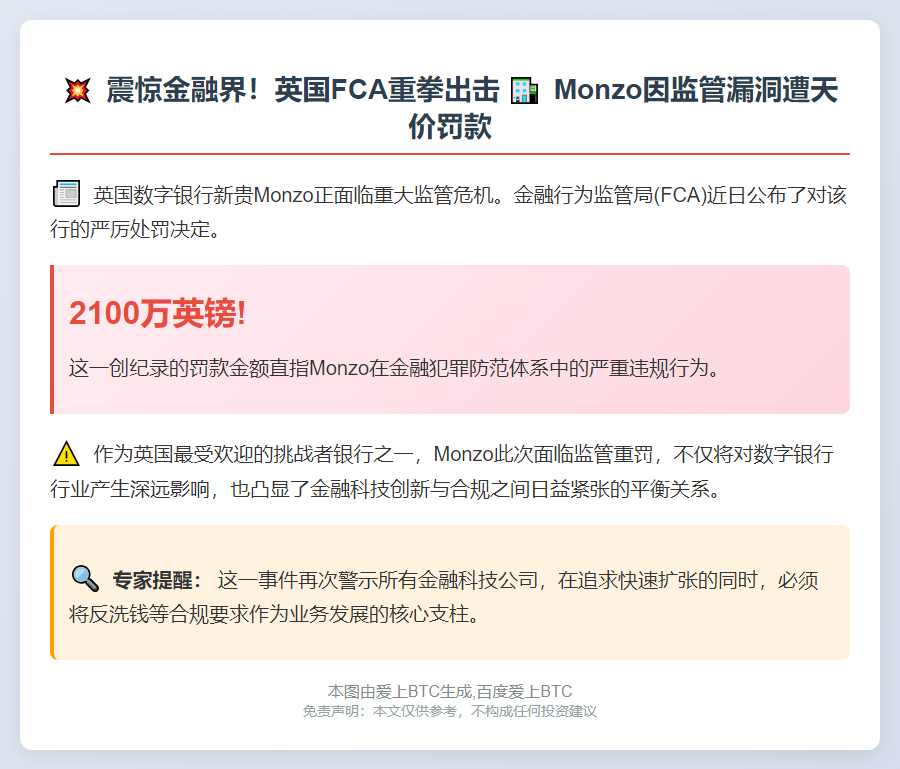Click the newspaper emoji before first paragraph
The image size is (900, 769).
67,193
